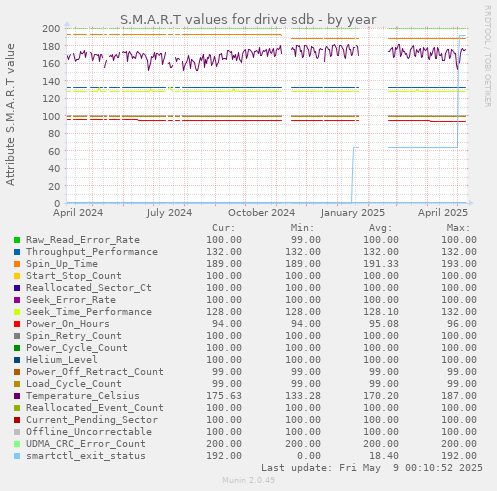Click the yellow Start_Stop_Count legend swatch
Viewport: 497px width, 491px height.
pos(17,276)
